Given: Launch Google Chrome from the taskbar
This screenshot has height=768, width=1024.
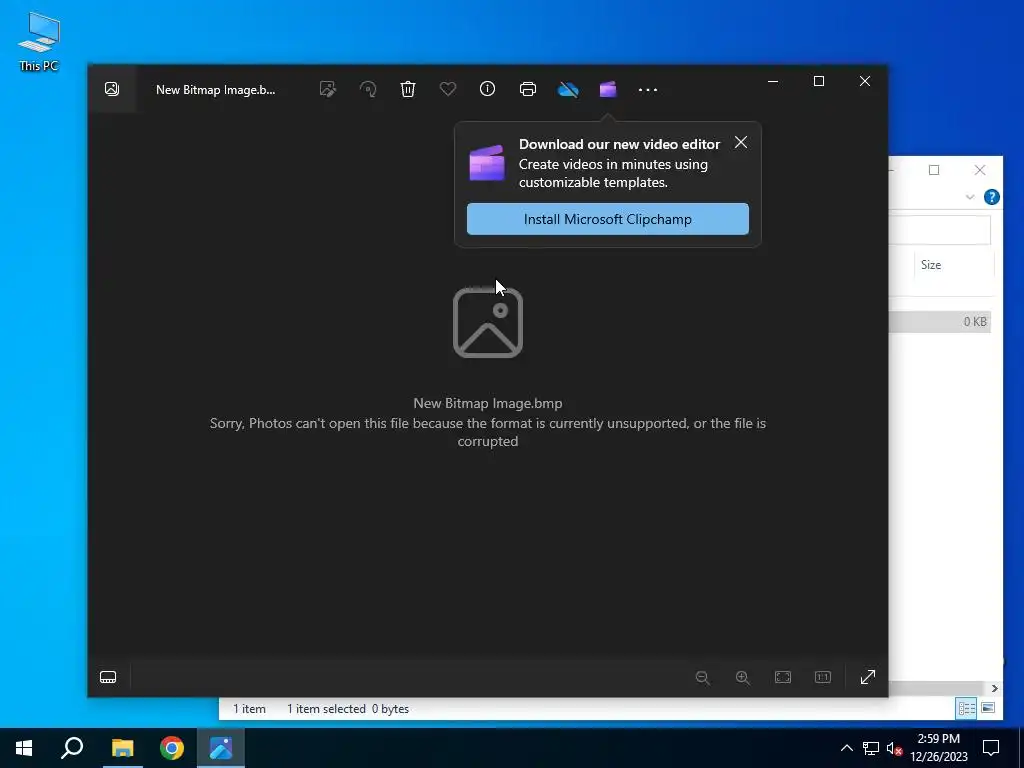Looking at the screenshot, I should tap(172, 748).
